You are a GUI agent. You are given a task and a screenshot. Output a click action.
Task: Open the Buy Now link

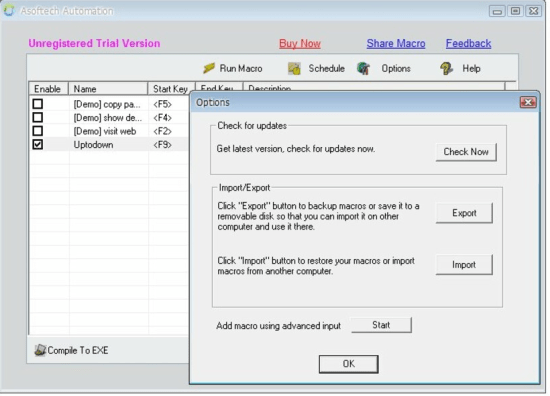300,43
